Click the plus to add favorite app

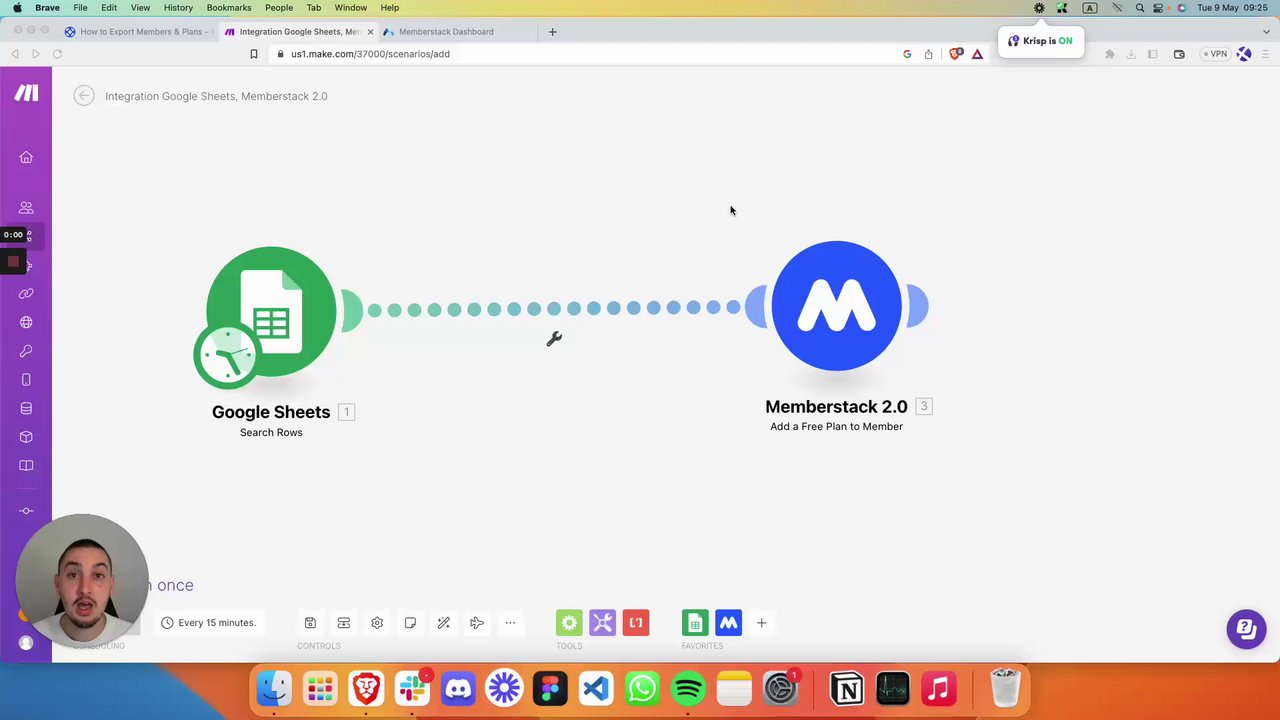click(761, 623)
